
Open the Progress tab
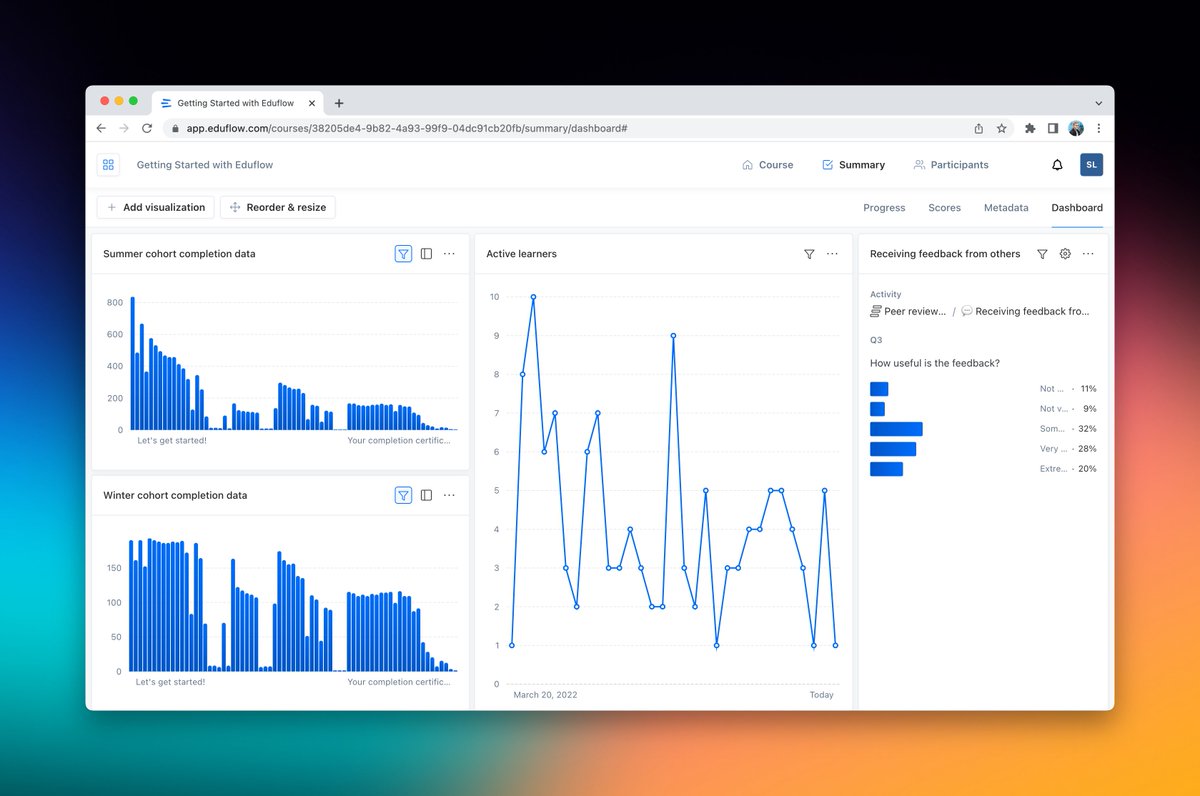[884, 207]
